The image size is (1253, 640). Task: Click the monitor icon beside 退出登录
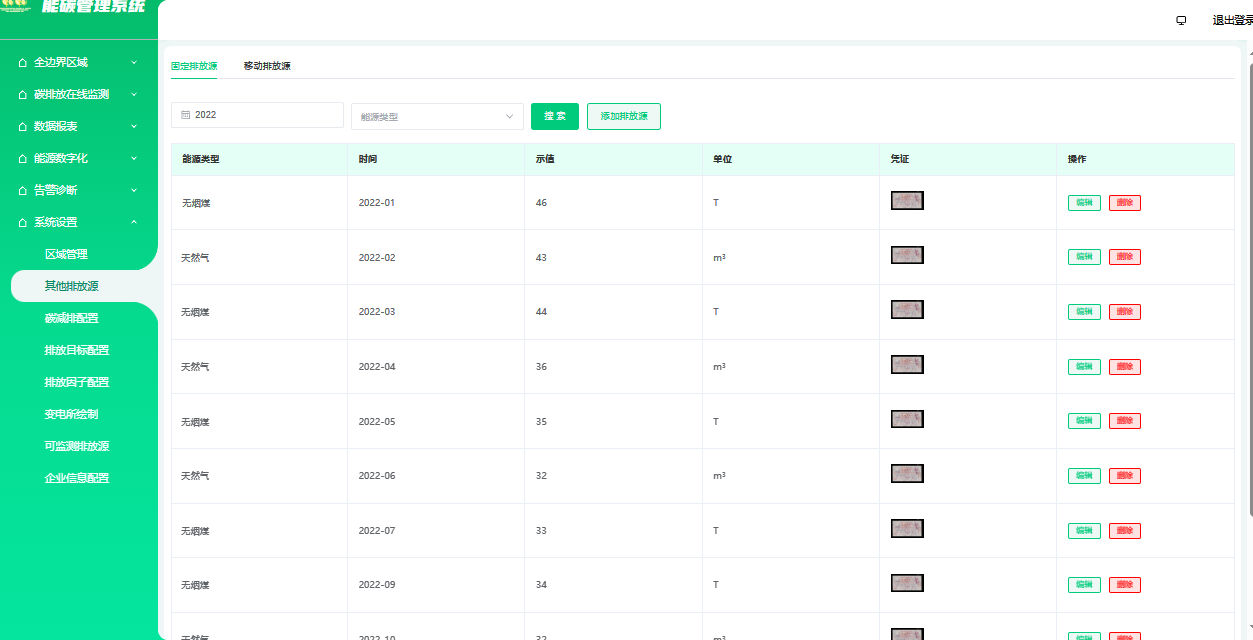coord(1181,20)
